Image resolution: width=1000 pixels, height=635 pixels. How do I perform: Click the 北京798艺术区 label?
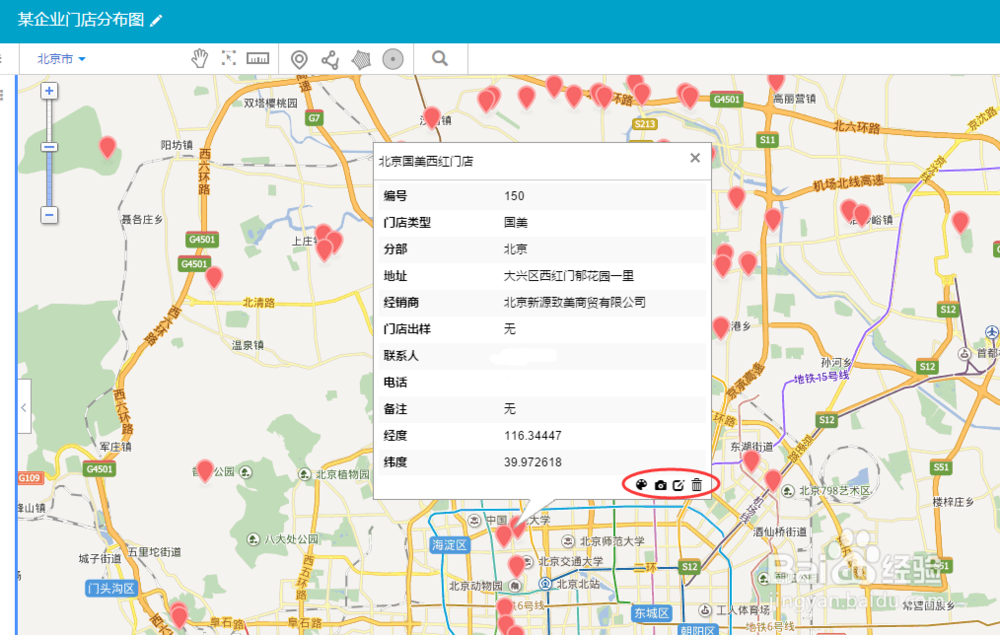[x=835, y=490]
